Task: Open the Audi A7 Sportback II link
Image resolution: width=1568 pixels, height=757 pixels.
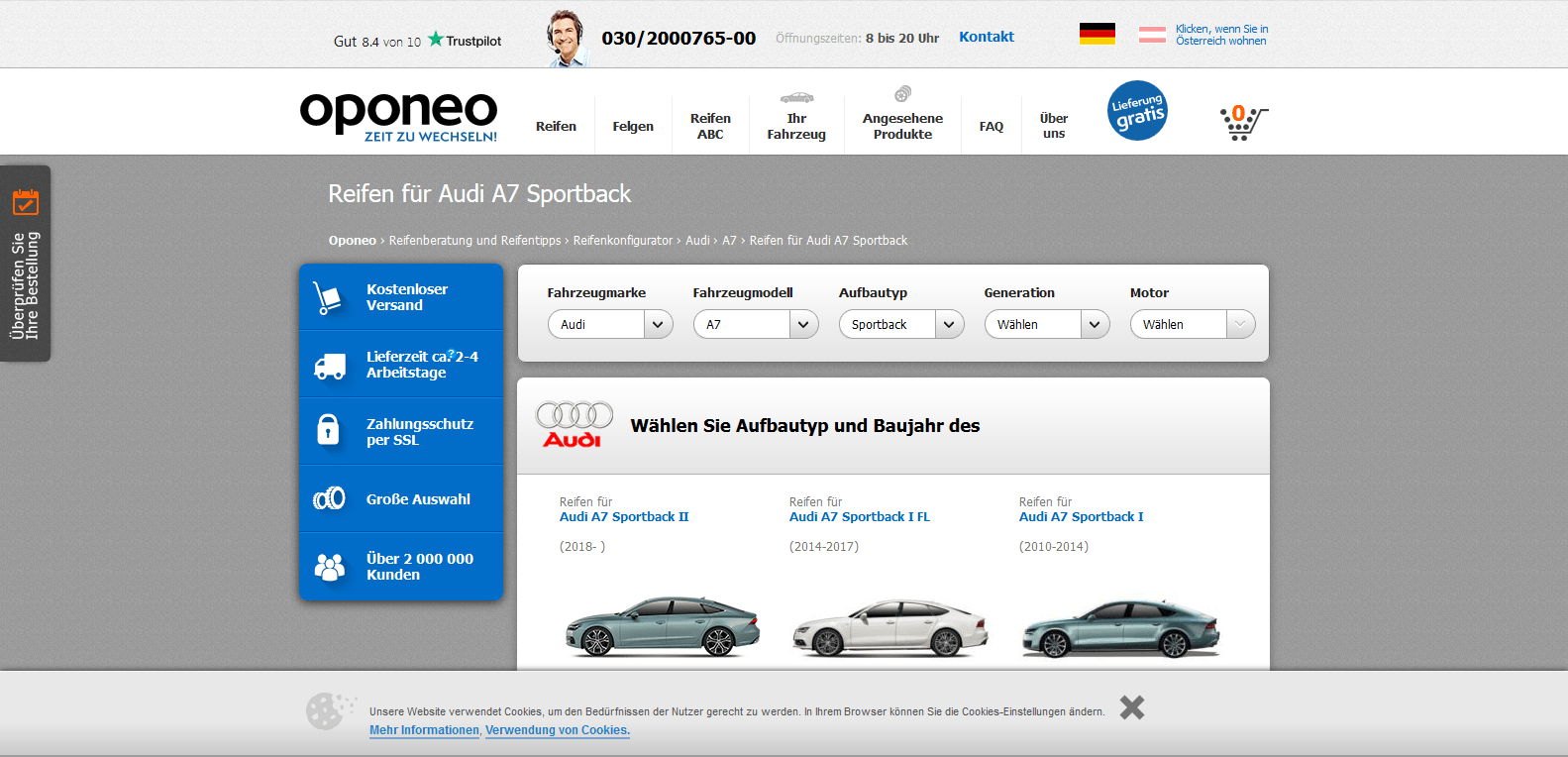Action: tap(624, 516)
